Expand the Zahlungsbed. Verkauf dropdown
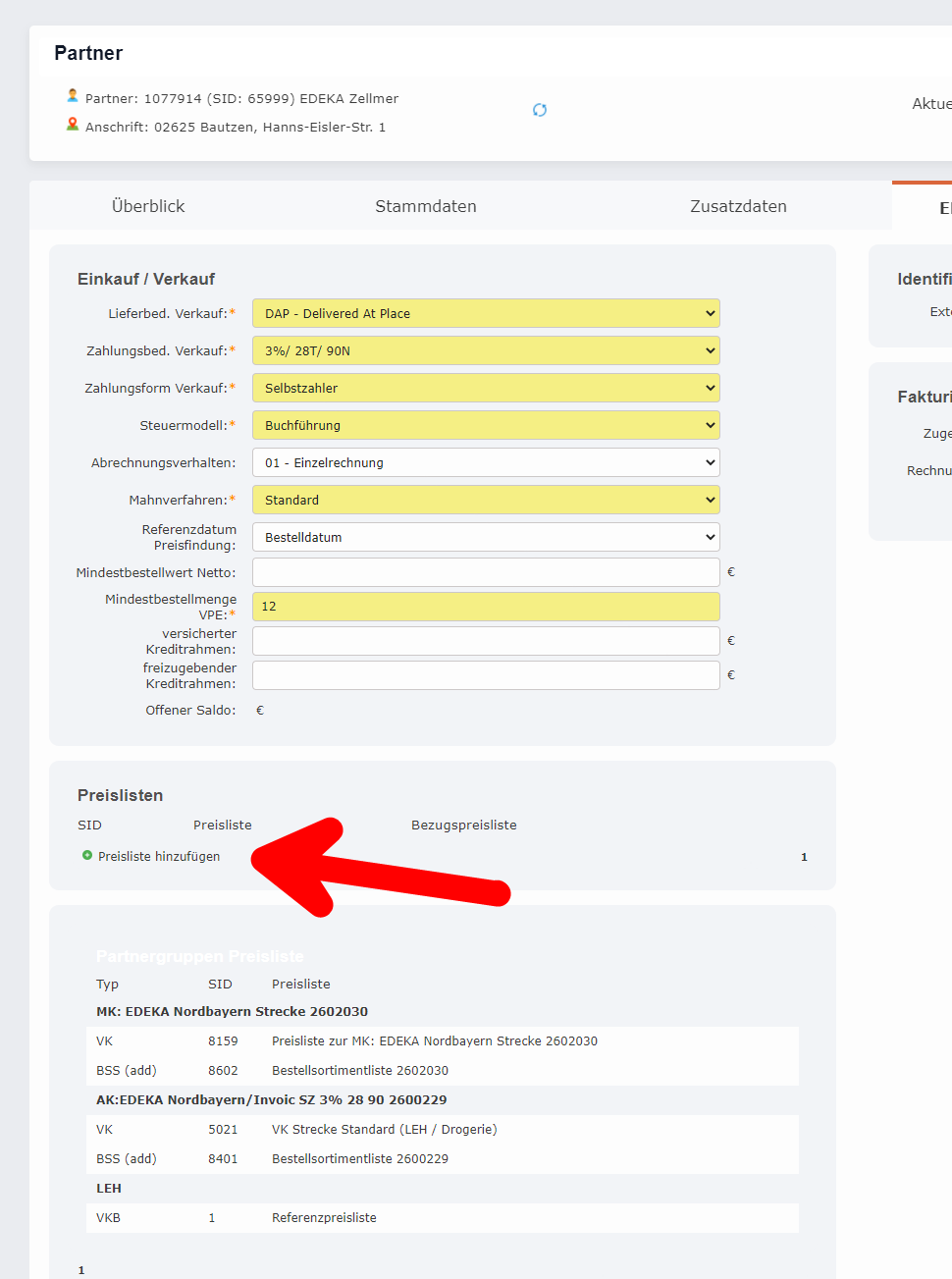Image resolution: width=952 pixels, height=1279 pixels. [486, 350]
